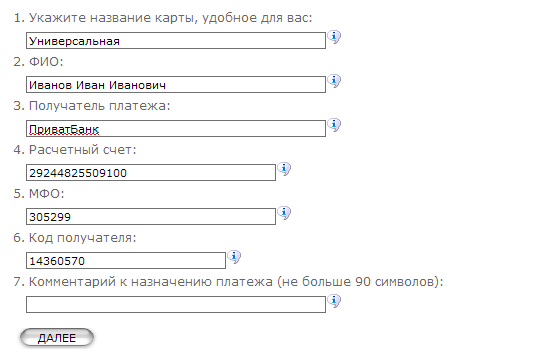Viewport: 541px width, 361px height.
Task: Click the '3. Получатель платежа:' label
Action: click(x=92, y=106)
